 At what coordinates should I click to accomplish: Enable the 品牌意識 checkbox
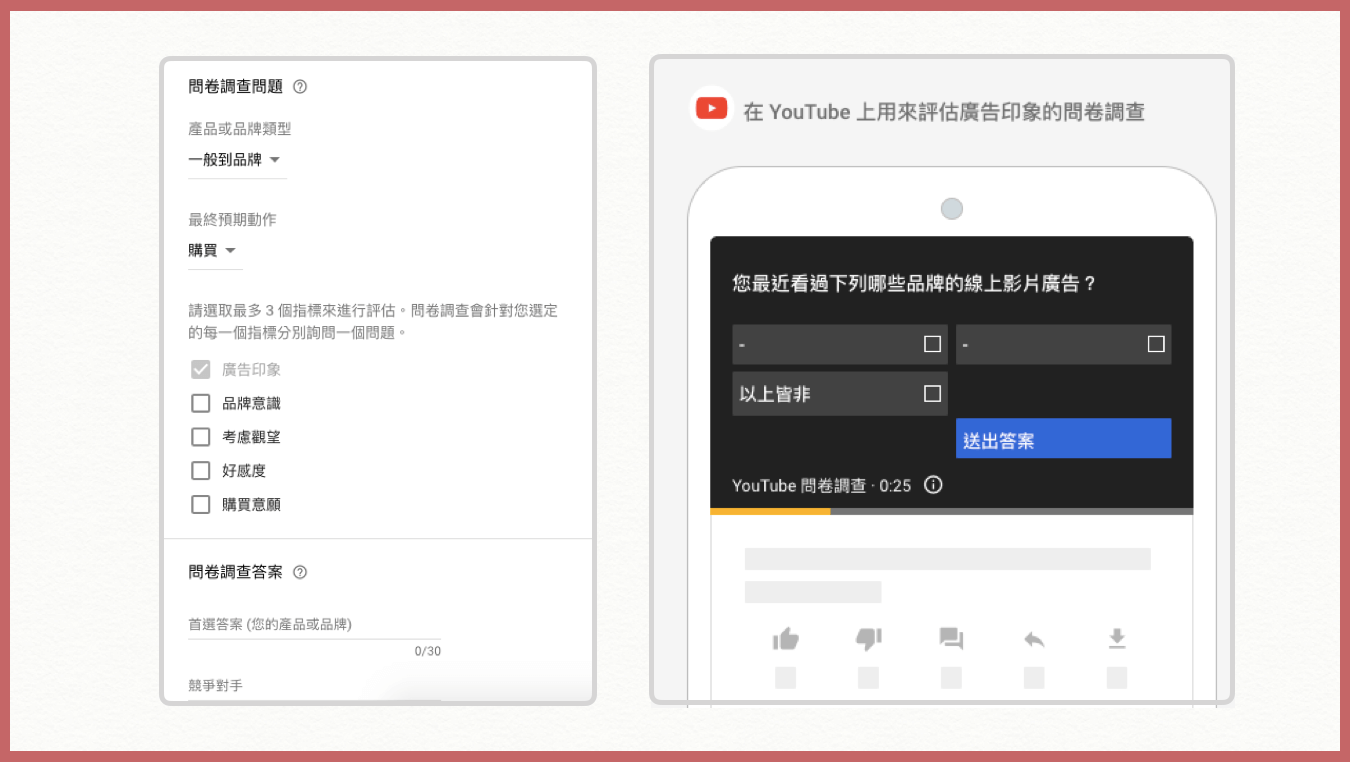201,403
